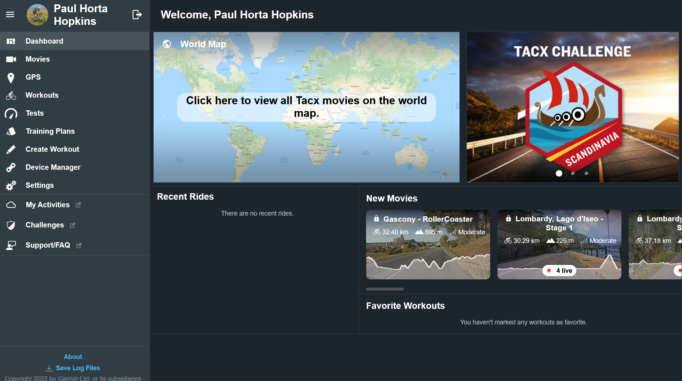Screen dimensions: 682x381
Task: Click the '30.29 km' distance on Lombardy Stage 1
Action: (x=526, y=241)
